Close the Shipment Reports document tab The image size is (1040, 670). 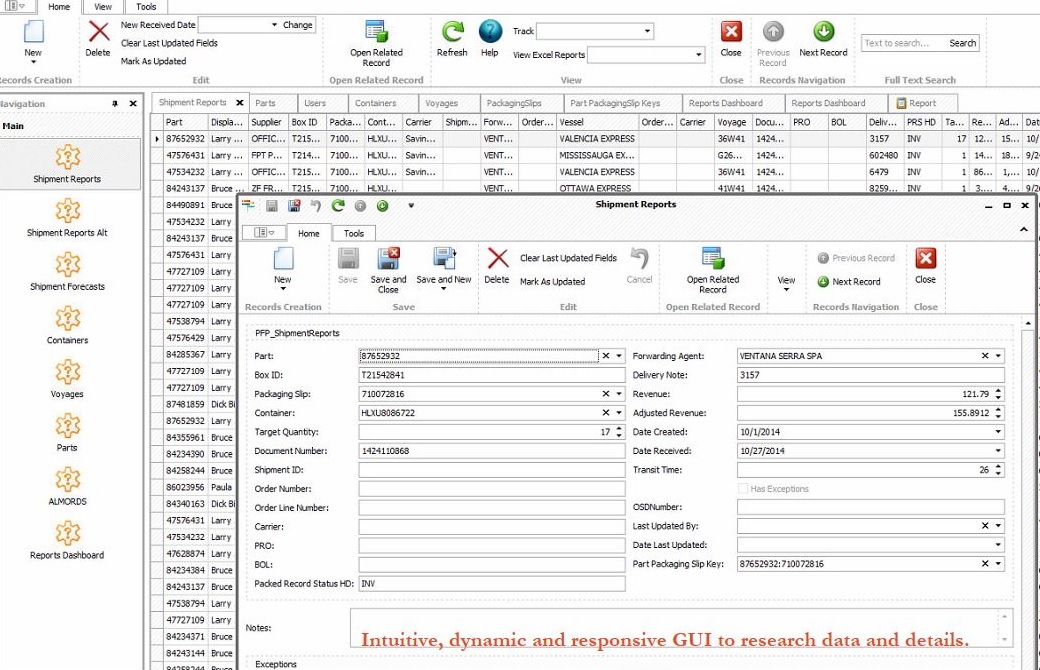[x=239, y=103]
